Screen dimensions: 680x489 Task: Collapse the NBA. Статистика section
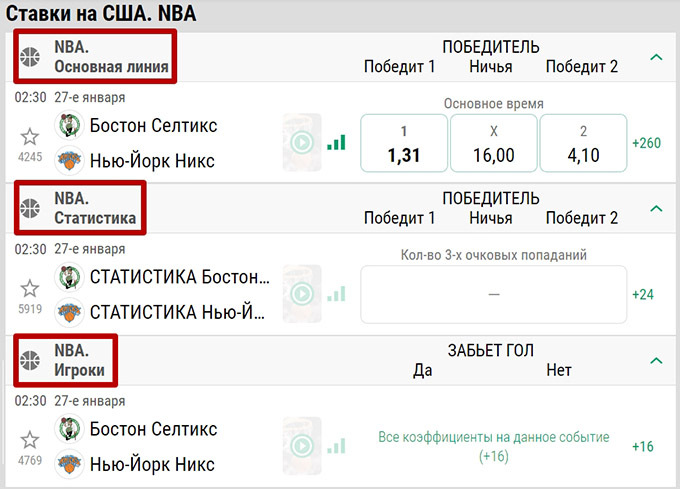[657, 209]
